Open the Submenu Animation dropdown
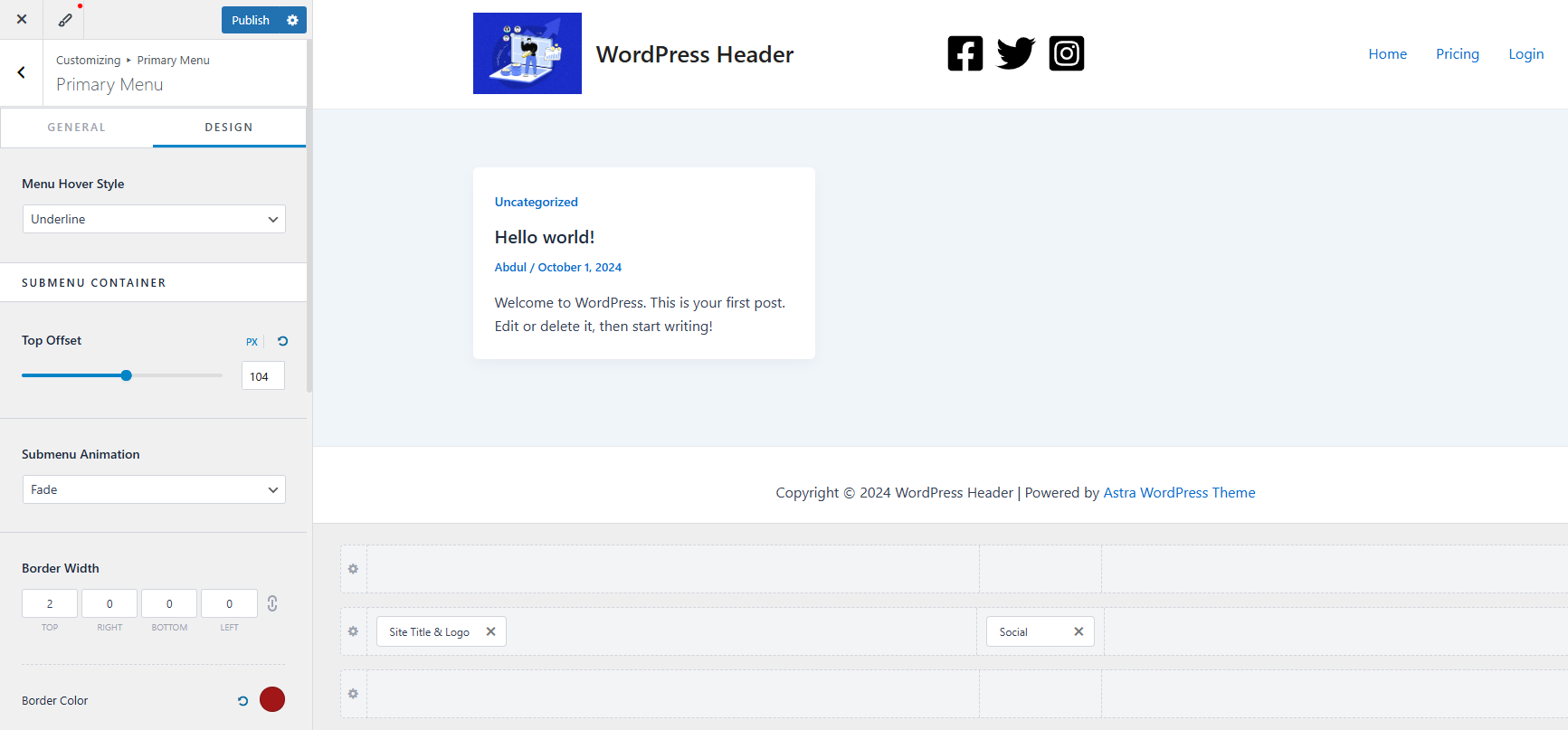Screen dimensions: 1568x730 [x=154, y=489]
